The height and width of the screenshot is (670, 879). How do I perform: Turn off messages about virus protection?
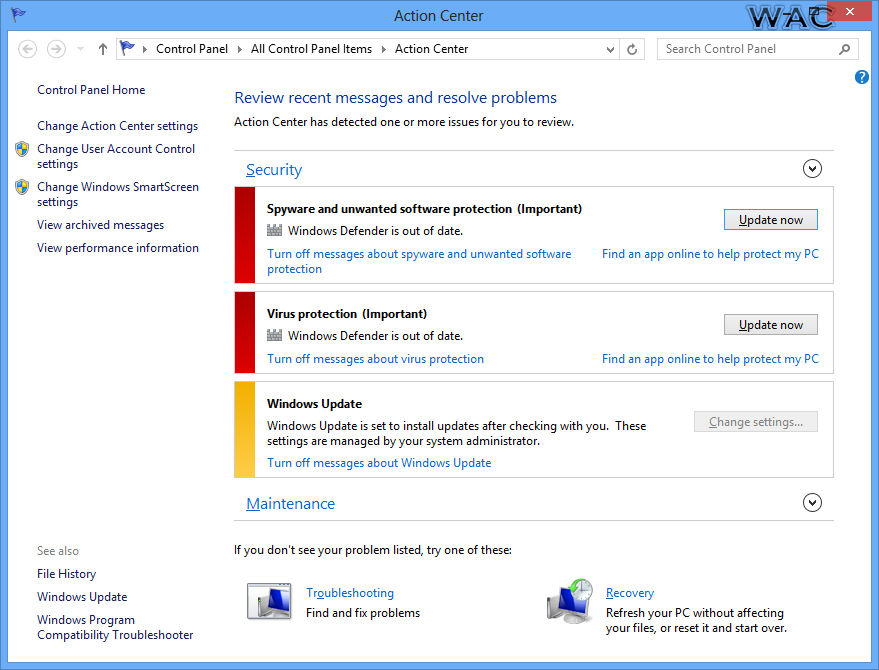click(375, 359)
